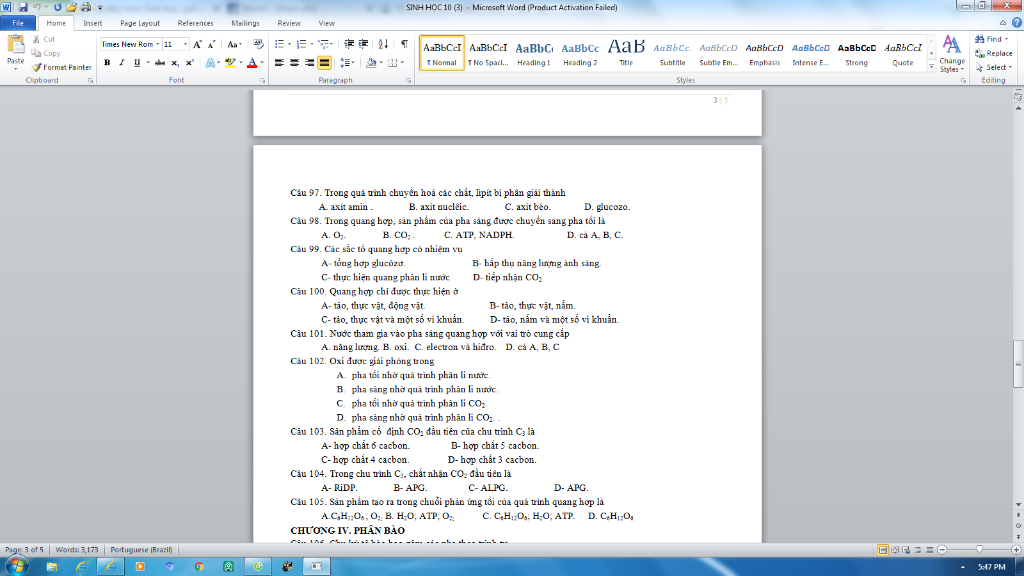Image resolution: width=1024 pixels, height=576 pixels.
Task: Click the Bullets list icon
Action: [280, 44]
